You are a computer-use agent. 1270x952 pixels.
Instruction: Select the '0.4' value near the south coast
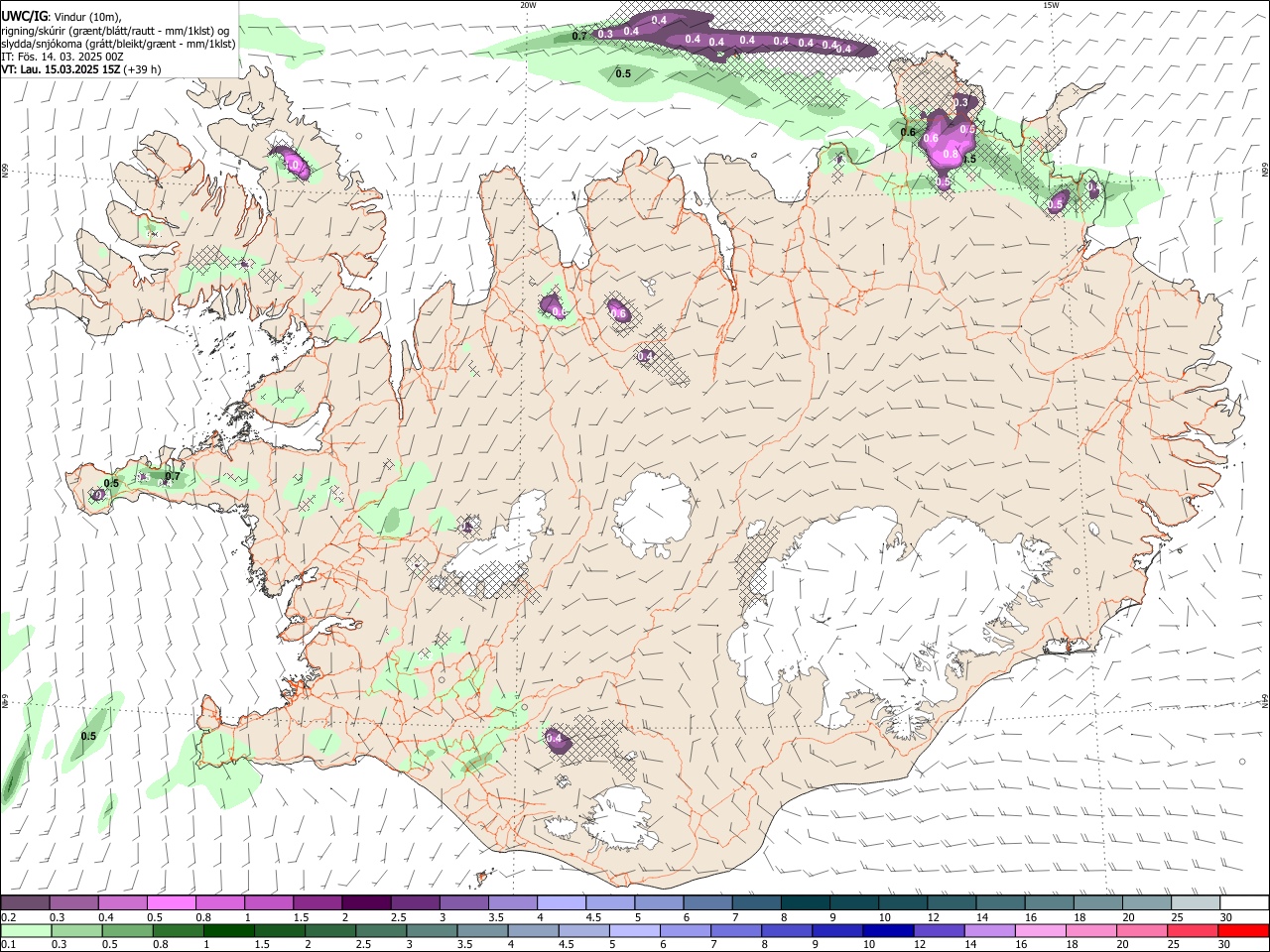pyautogui.click(x=555, y=738)
